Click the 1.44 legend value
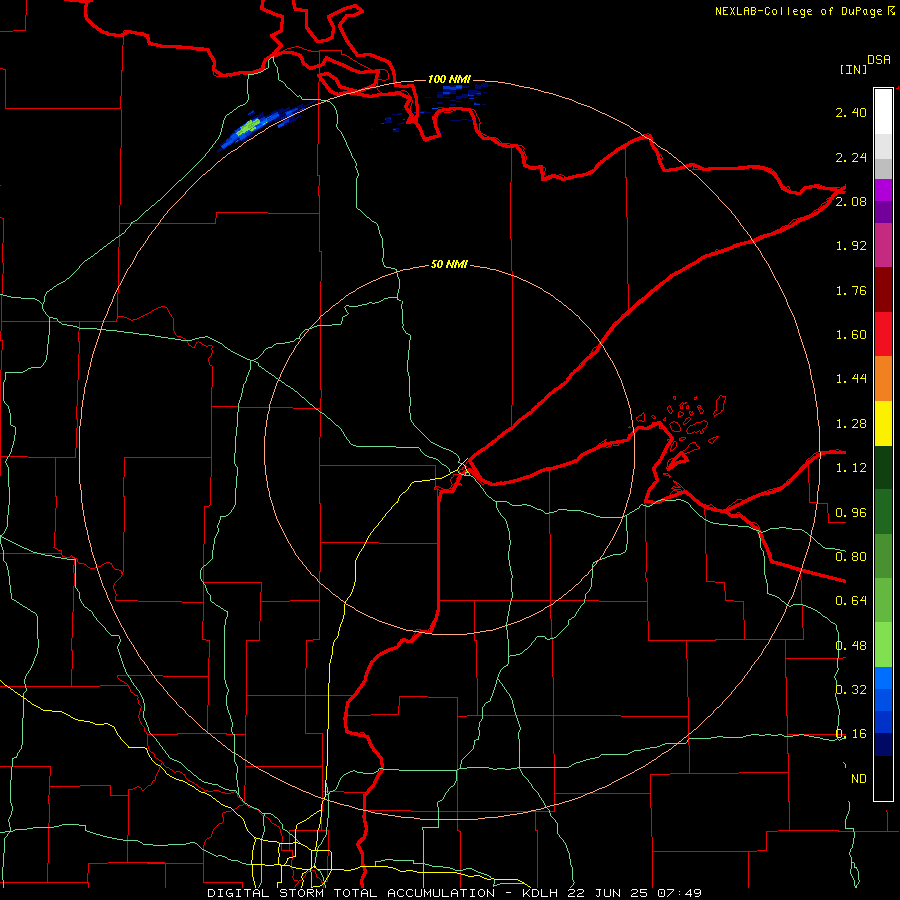The height and width of the screenshot is (900, 900). [x=851, y=379]
